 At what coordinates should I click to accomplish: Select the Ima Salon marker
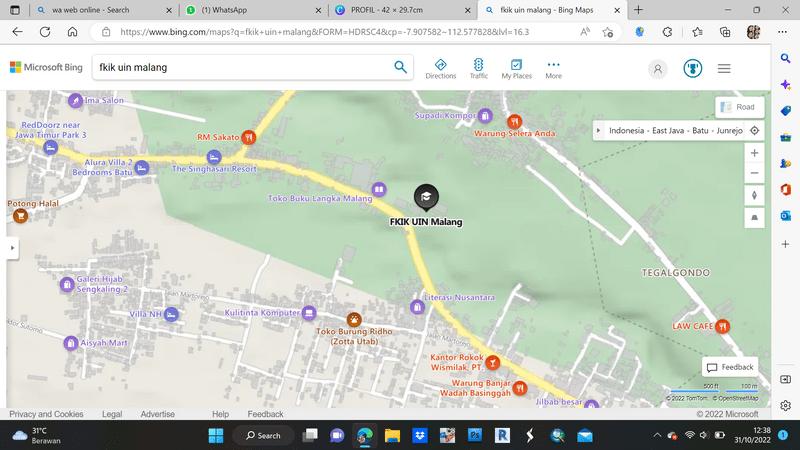tap(76, 101)
